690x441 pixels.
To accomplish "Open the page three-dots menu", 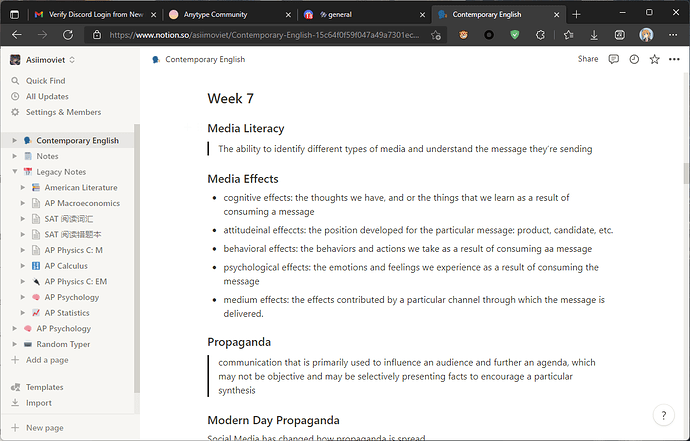I will click(x=674, y=59).
